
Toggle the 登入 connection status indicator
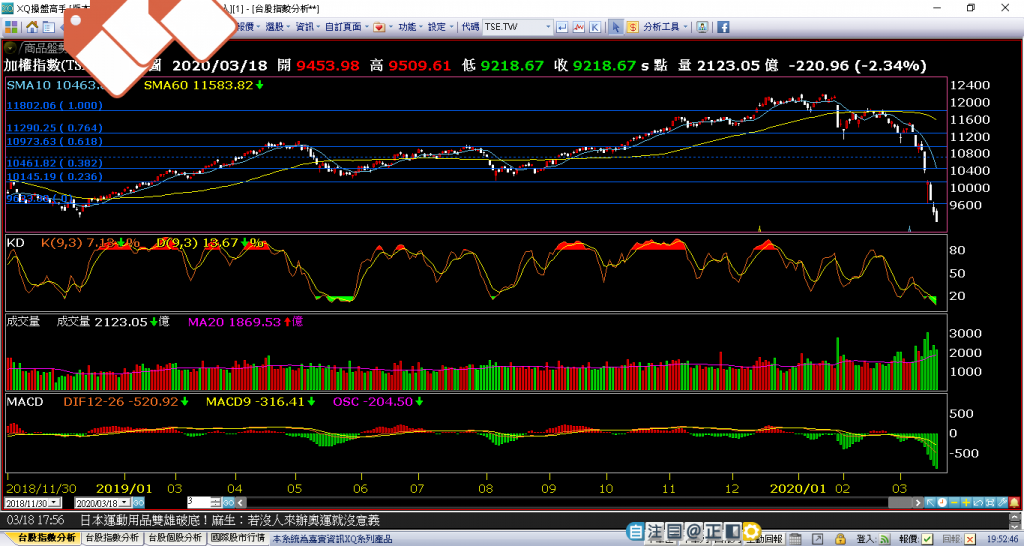point(886,538)
